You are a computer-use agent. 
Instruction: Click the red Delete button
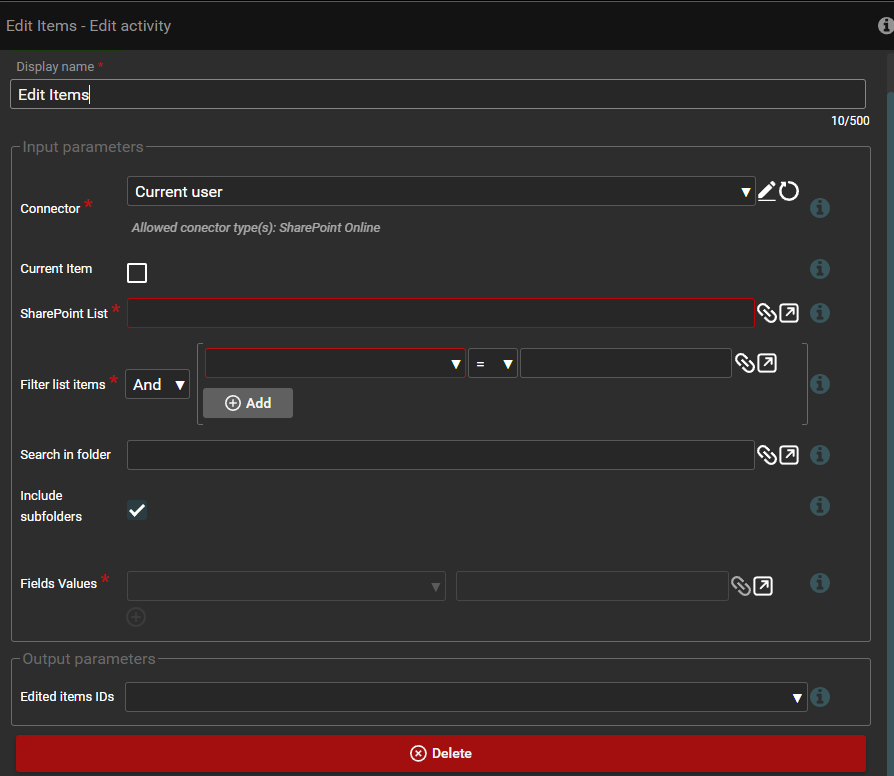(440, 753)
